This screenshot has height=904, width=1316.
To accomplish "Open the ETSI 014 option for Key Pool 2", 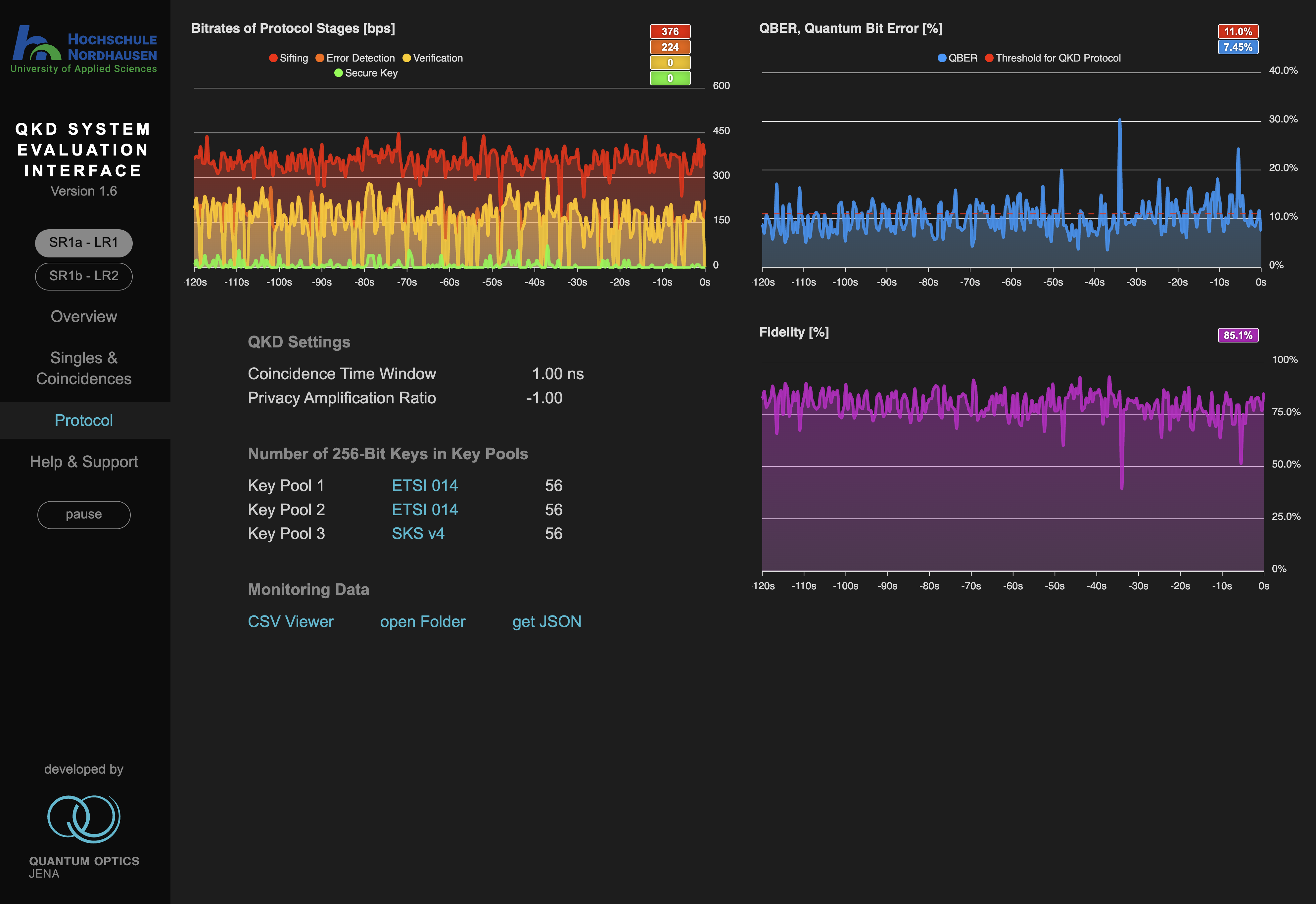I will tap(425, 509).
